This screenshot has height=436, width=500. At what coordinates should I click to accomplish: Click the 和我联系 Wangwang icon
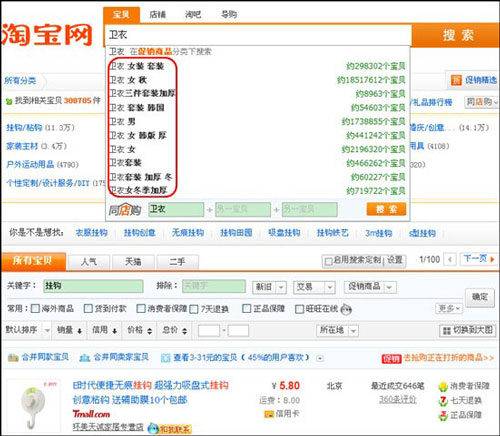click(169, 428)
